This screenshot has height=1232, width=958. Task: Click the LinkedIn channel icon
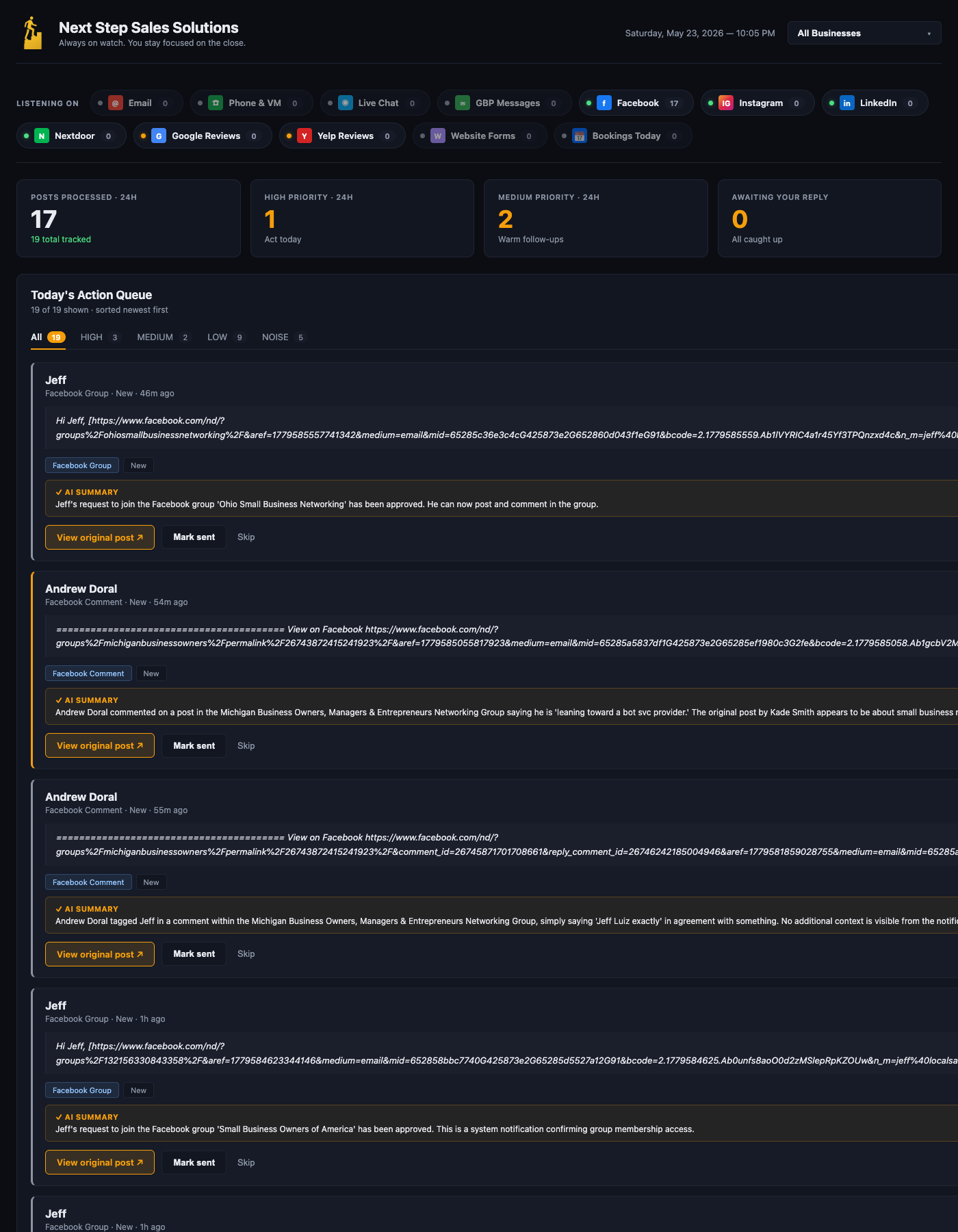[847, 103]
